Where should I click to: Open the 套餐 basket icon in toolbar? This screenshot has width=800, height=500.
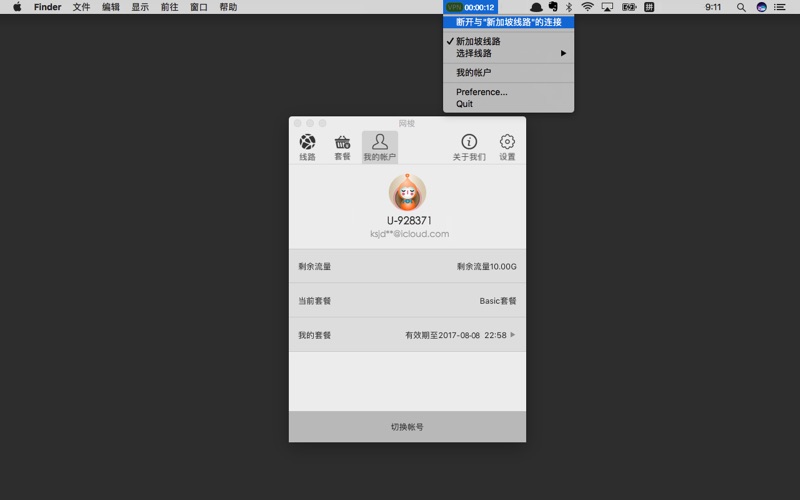[x=342, y=146]
